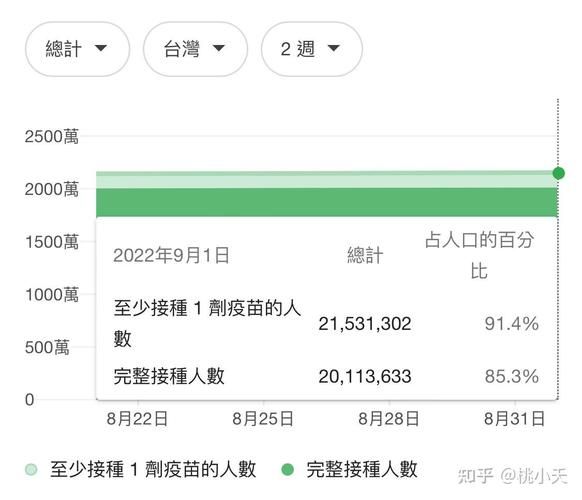Viewport: 582px width, 500px height.
Task: Click the value 20,113,633
Action: [x=365, y=376]
